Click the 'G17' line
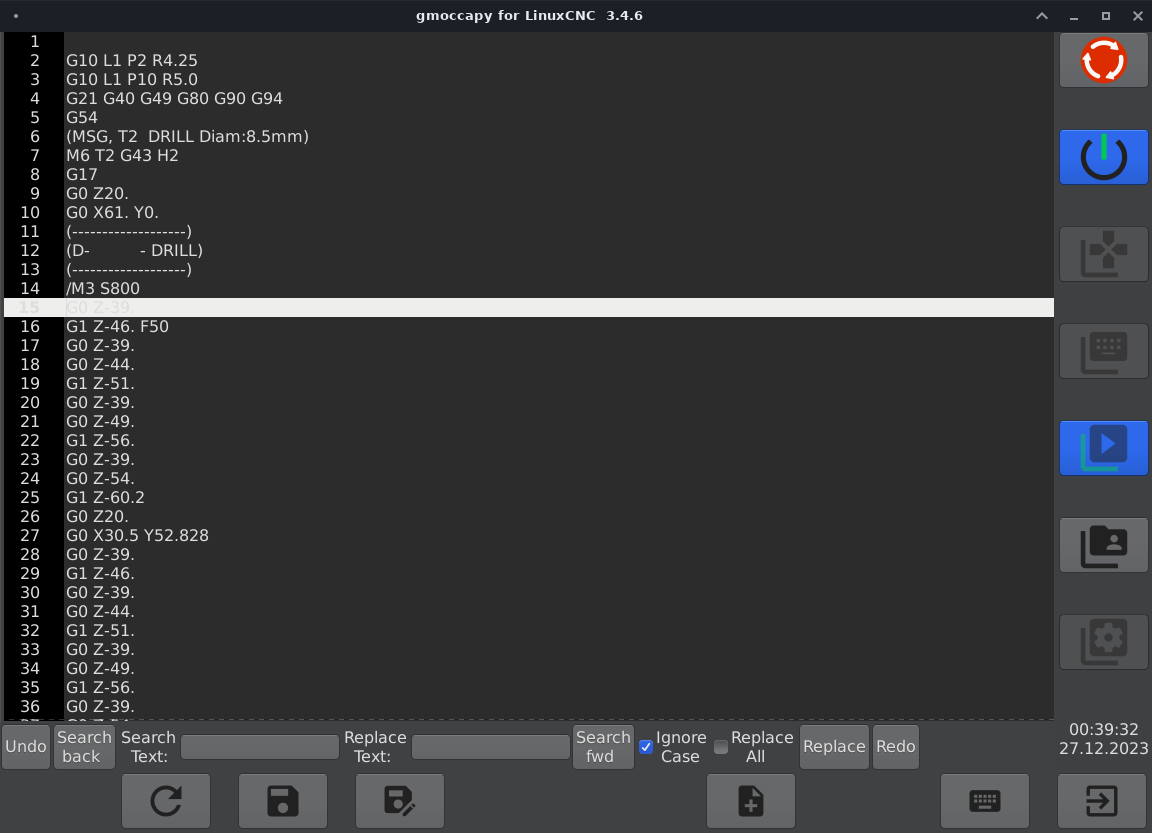Image resolution: width=1152 pixels, height=833 pixels. [x=82, y=175]
